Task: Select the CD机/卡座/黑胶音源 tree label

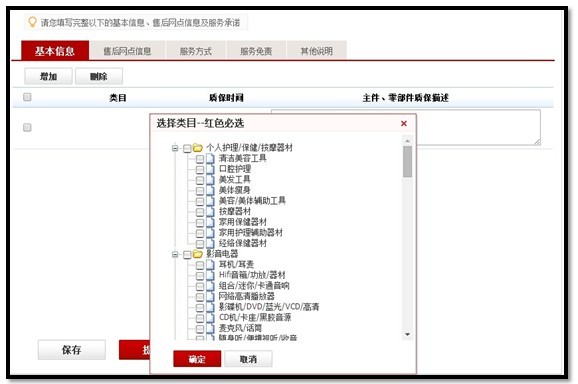Action: [x=255, y=318]
